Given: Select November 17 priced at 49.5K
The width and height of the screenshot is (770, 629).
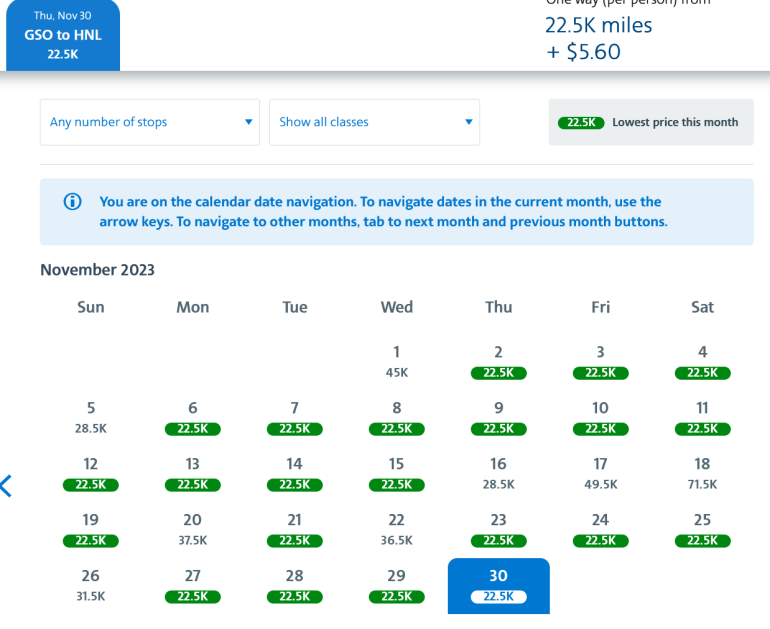Looking at the screenshot, I should [601, 473].
